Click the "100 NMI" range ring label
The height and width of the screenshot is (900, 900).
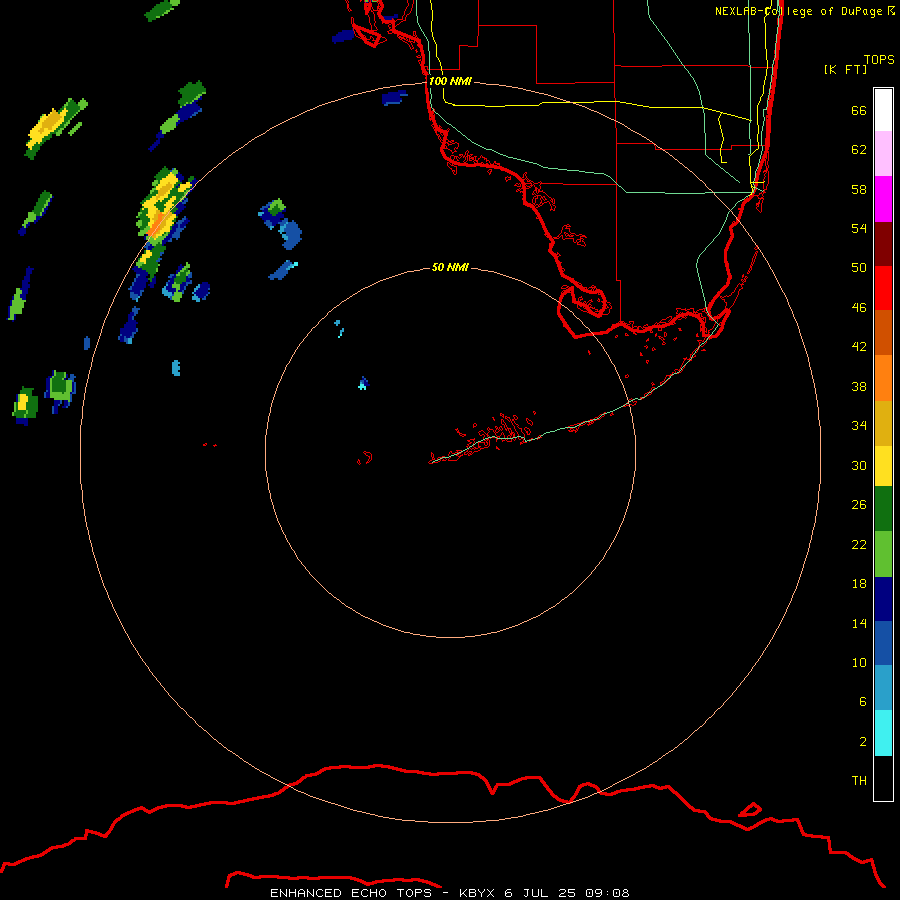click(450, 81)
